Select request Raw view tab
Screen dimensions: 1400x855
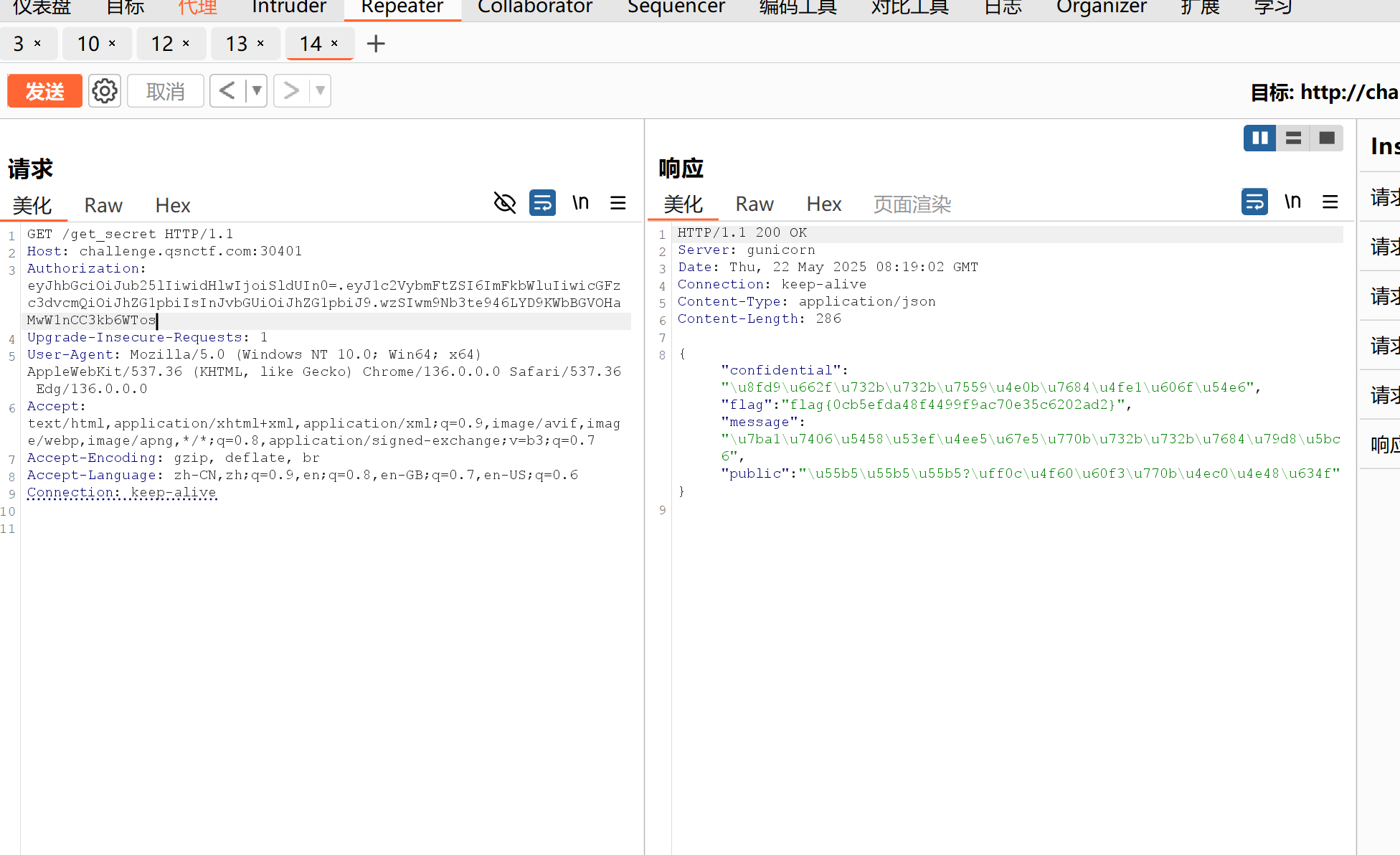pyautogui.click(x=103, y=206)
